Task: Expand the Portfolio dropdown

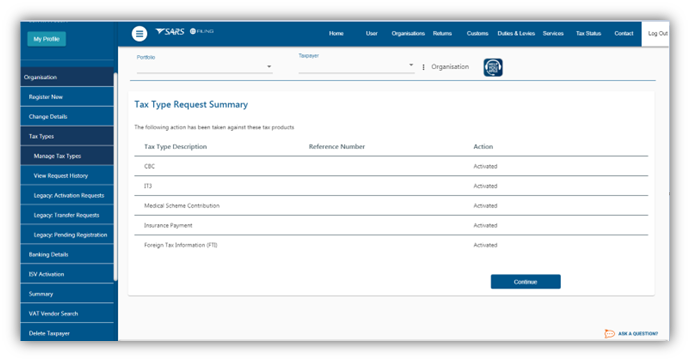Action: (205, 66)
